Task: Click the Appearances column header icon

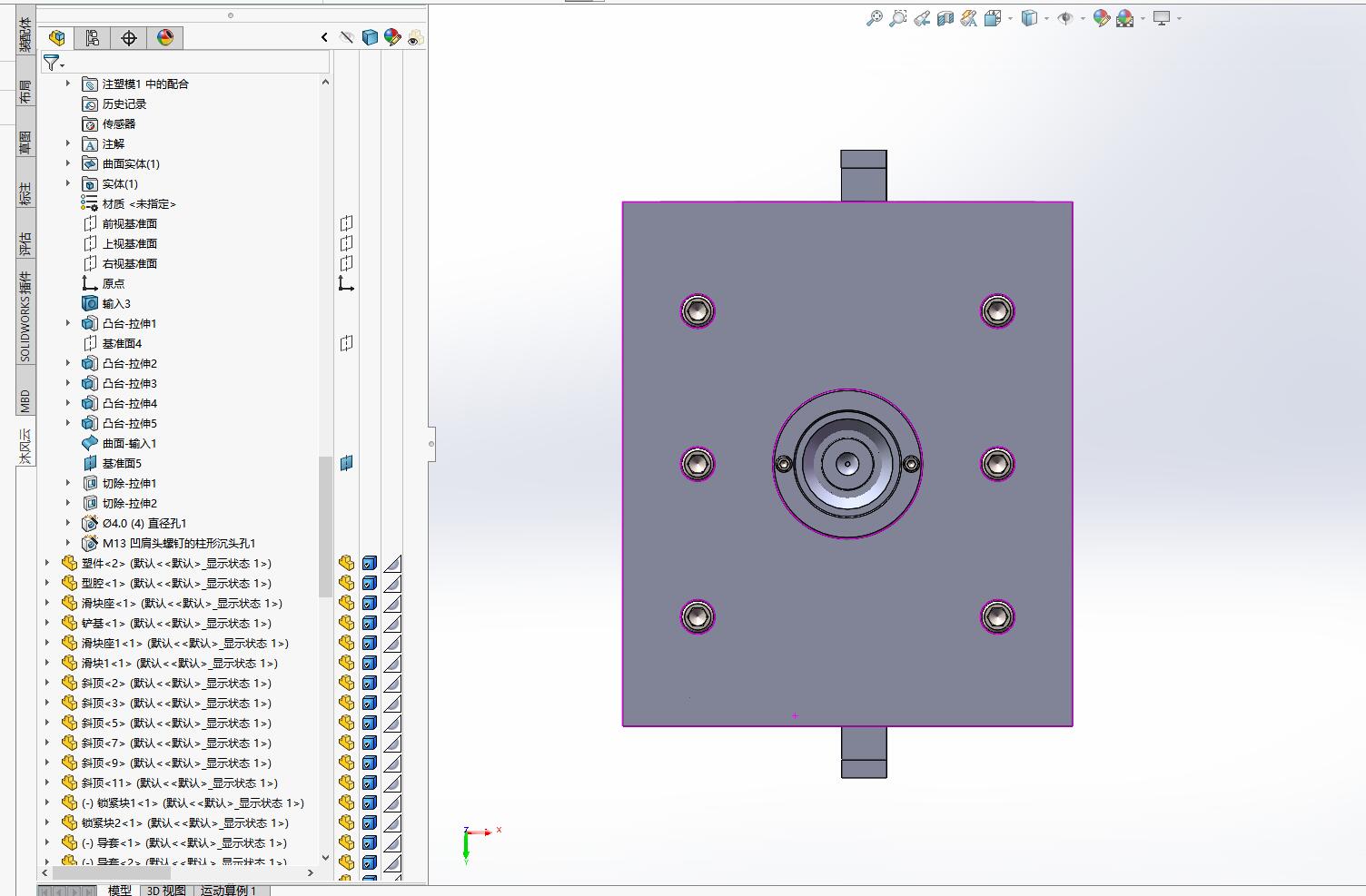Action: (x=392, y=37)
